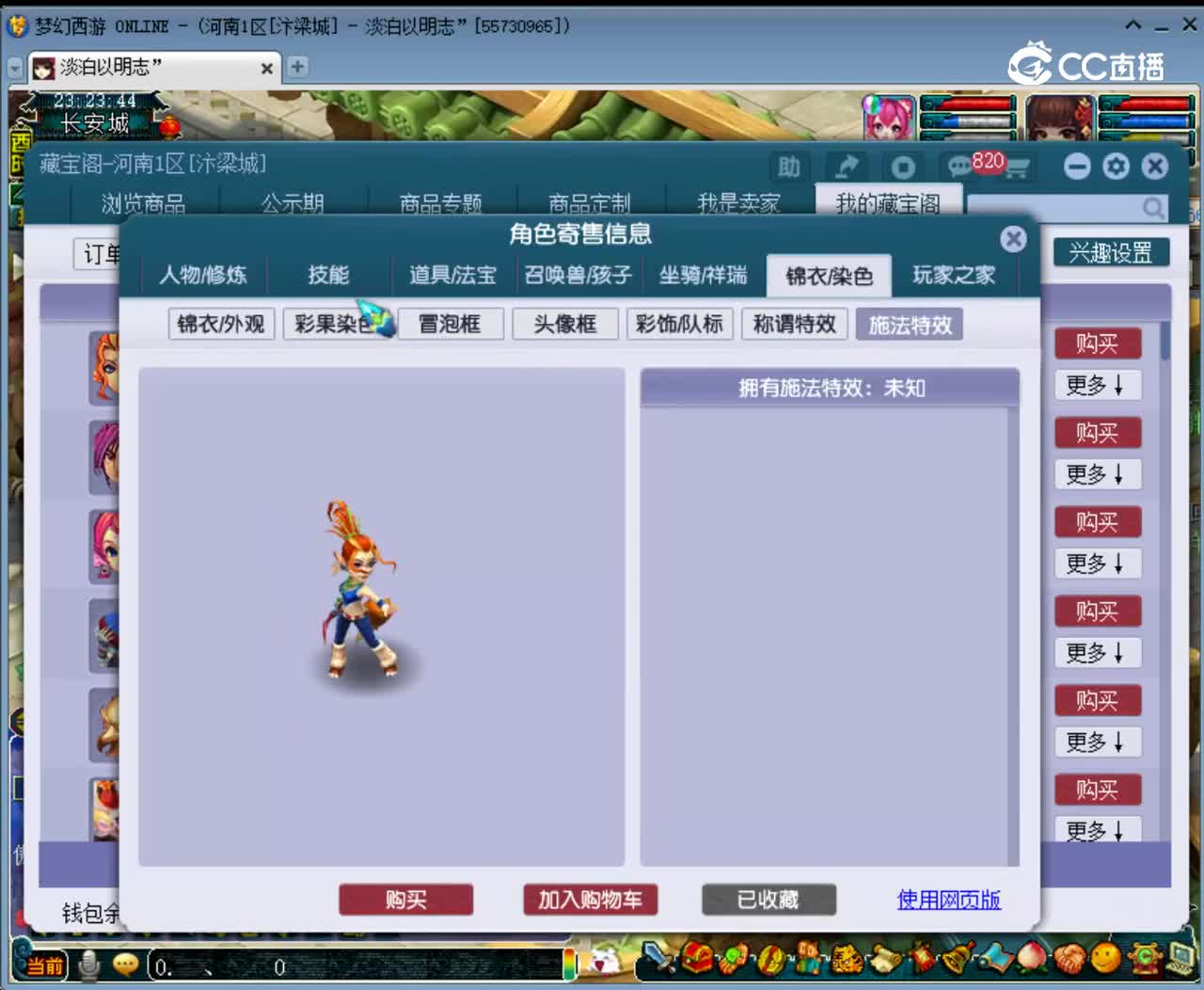The image size is (1204, 990).
Task: Open 商品专题 tab in 藏宝阁 window
Action: (441, 203)
